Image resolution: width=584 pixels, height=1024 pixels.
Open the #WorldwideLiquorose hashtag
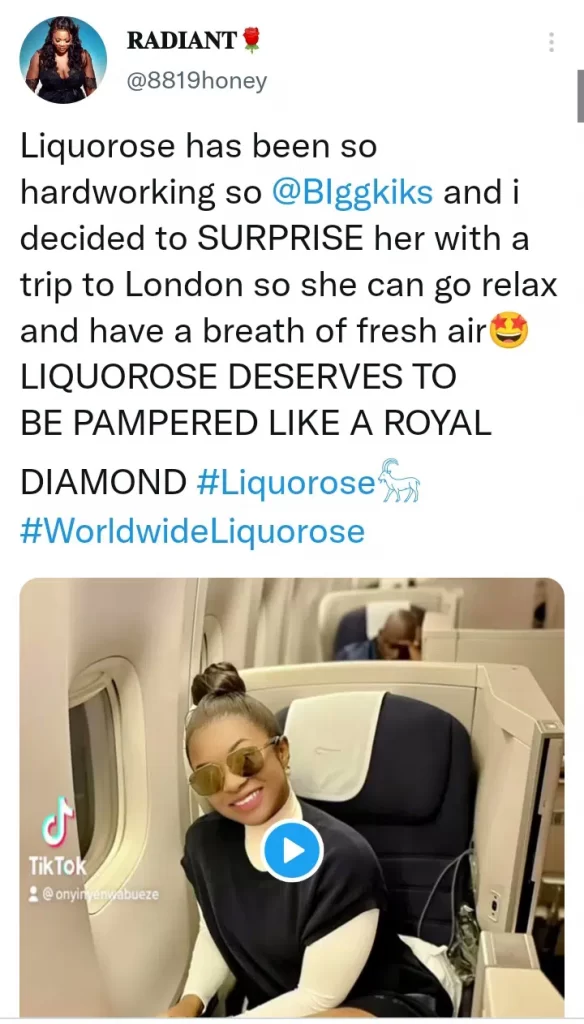pos(192,530)
